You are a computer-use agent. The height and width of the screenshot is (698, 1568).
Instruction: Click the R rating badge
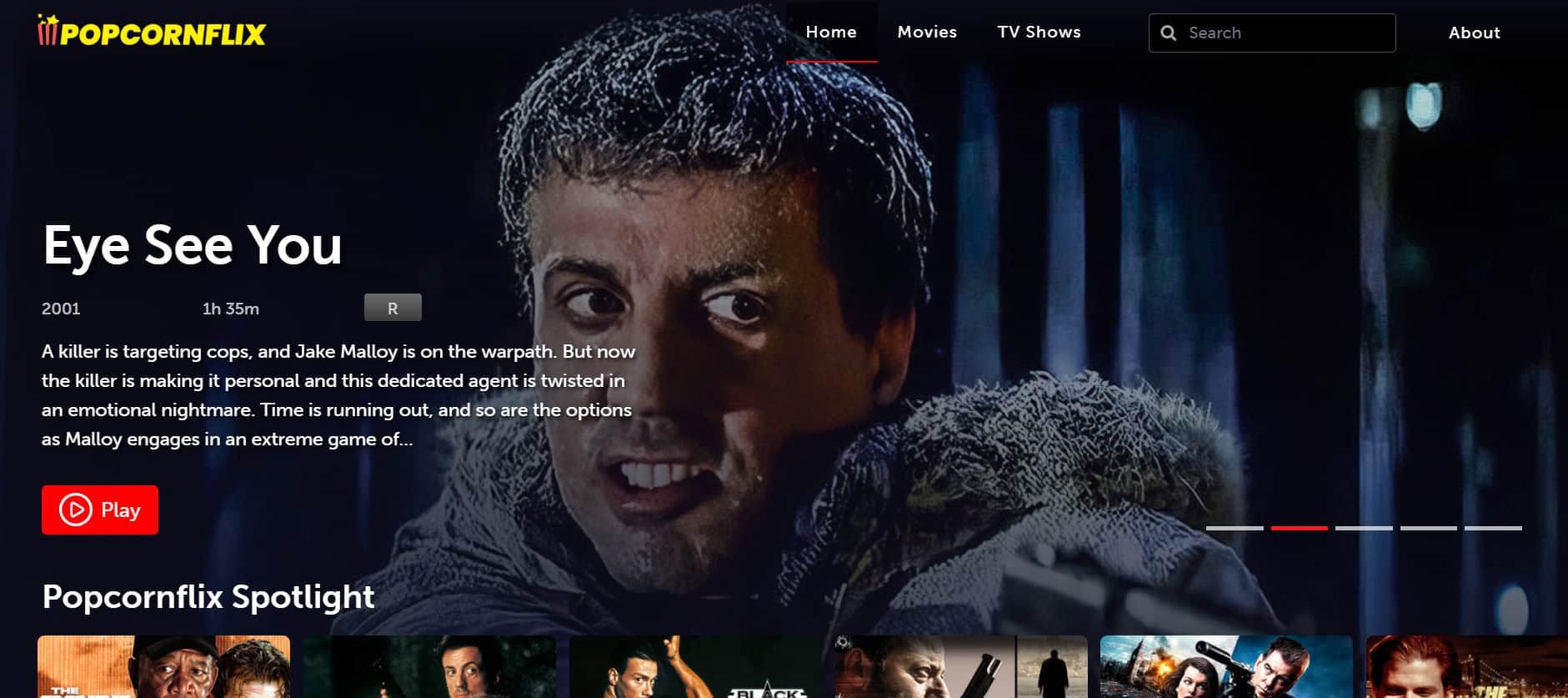point(393,308)
